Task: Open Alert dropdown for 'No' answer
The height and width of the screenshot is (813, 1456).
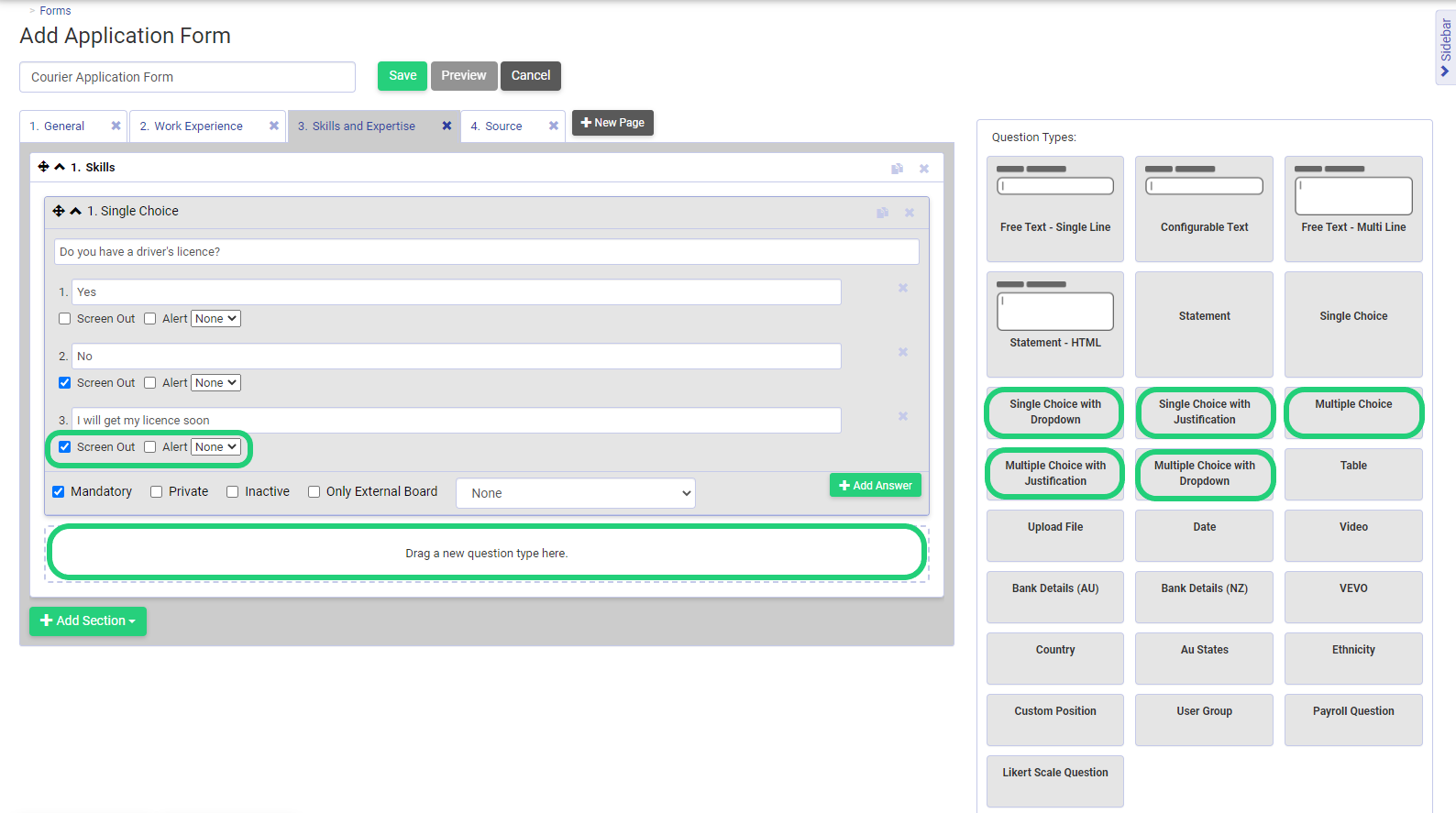Action: click(216, 383)
